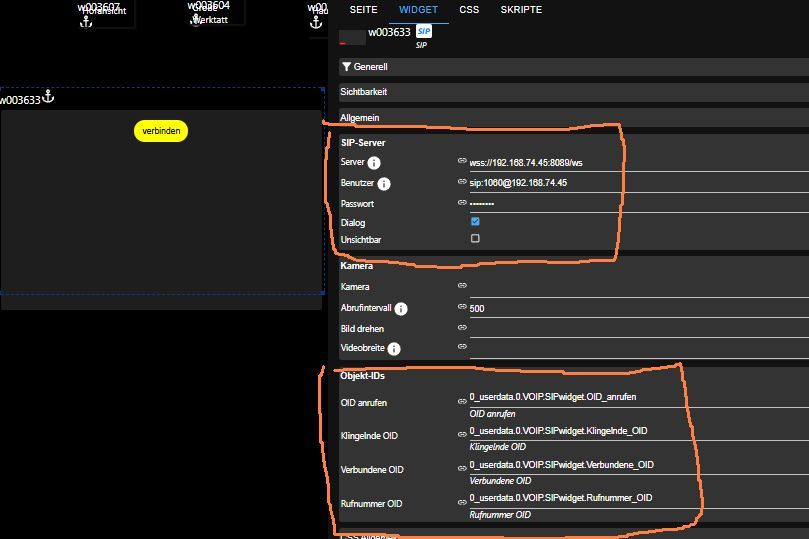The image size is (809, 539).
Task: Edit the Verbundene_OID object ID field
Action: [639, 465]
